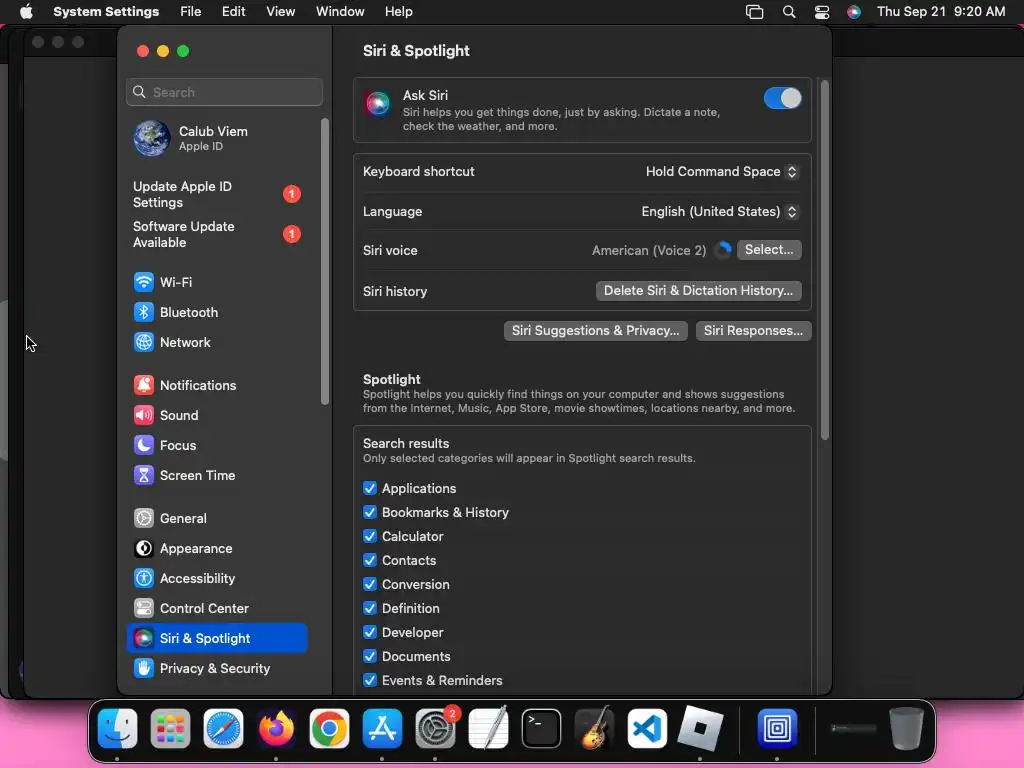The width and height of the screenshot is (1024, 768).
Task: Uncheck Events & Reminders checkbox
Action: point(370,680)
